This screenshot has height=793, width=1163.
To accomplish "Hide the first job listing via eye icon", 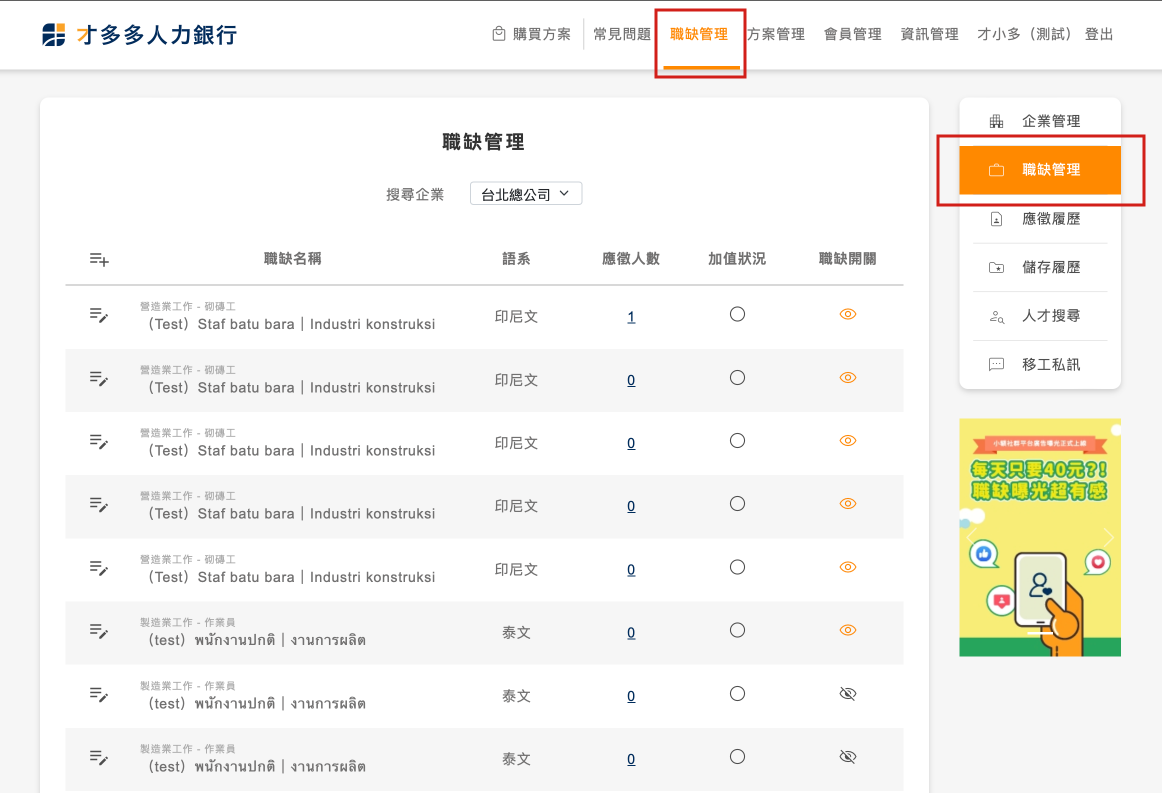I will pos(848,314).
